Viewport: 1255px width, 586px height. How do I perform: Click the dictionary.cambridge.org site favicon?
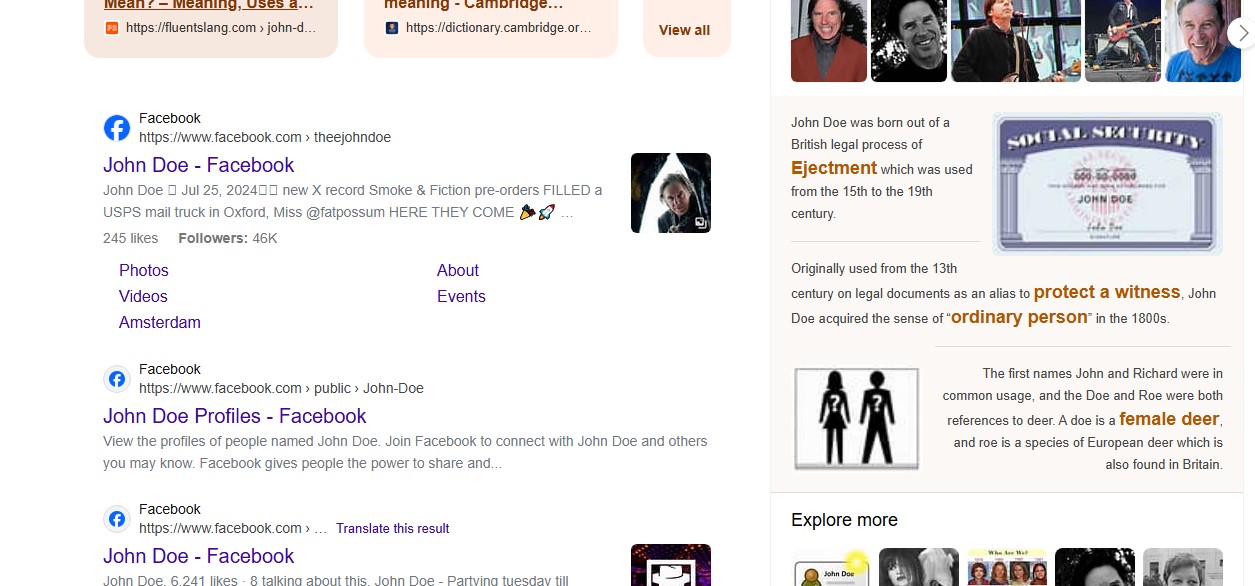(x=392, y=28)
